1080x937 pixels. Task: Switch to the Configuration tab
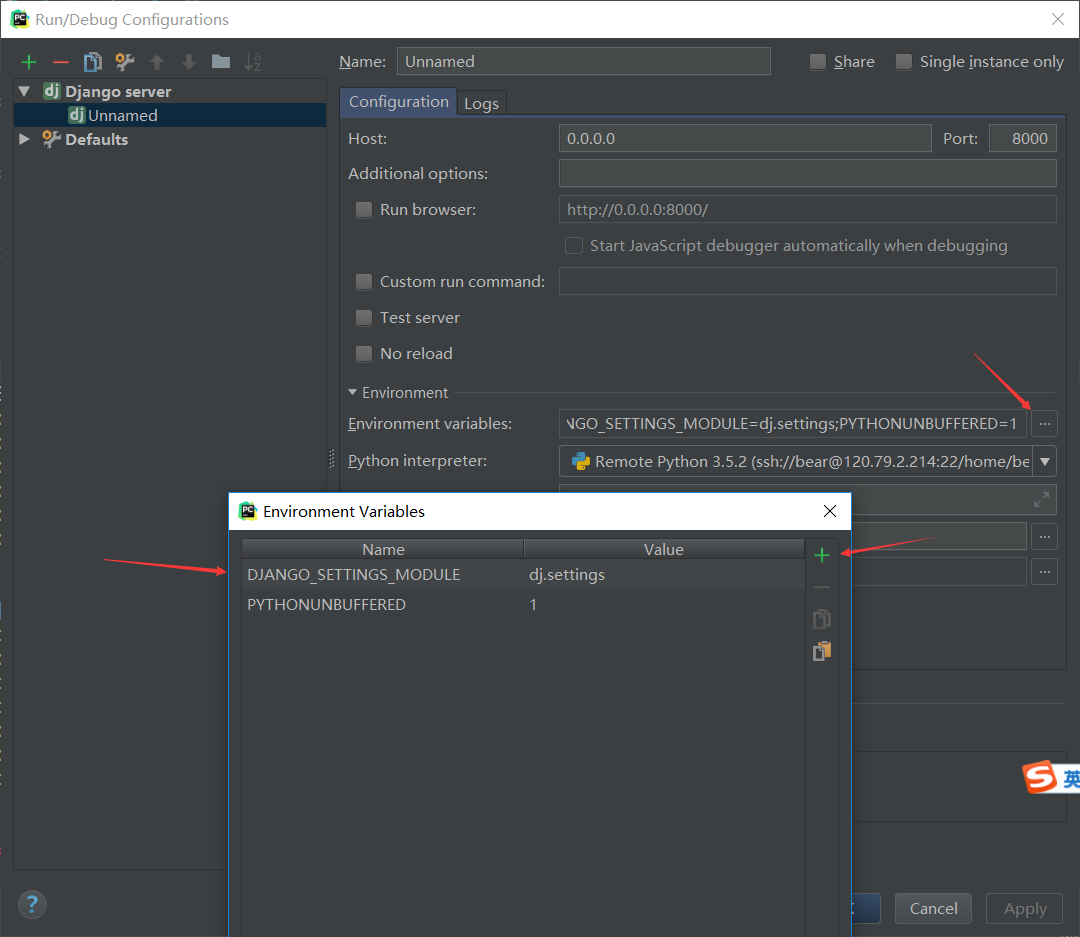(x=398, y=102)
